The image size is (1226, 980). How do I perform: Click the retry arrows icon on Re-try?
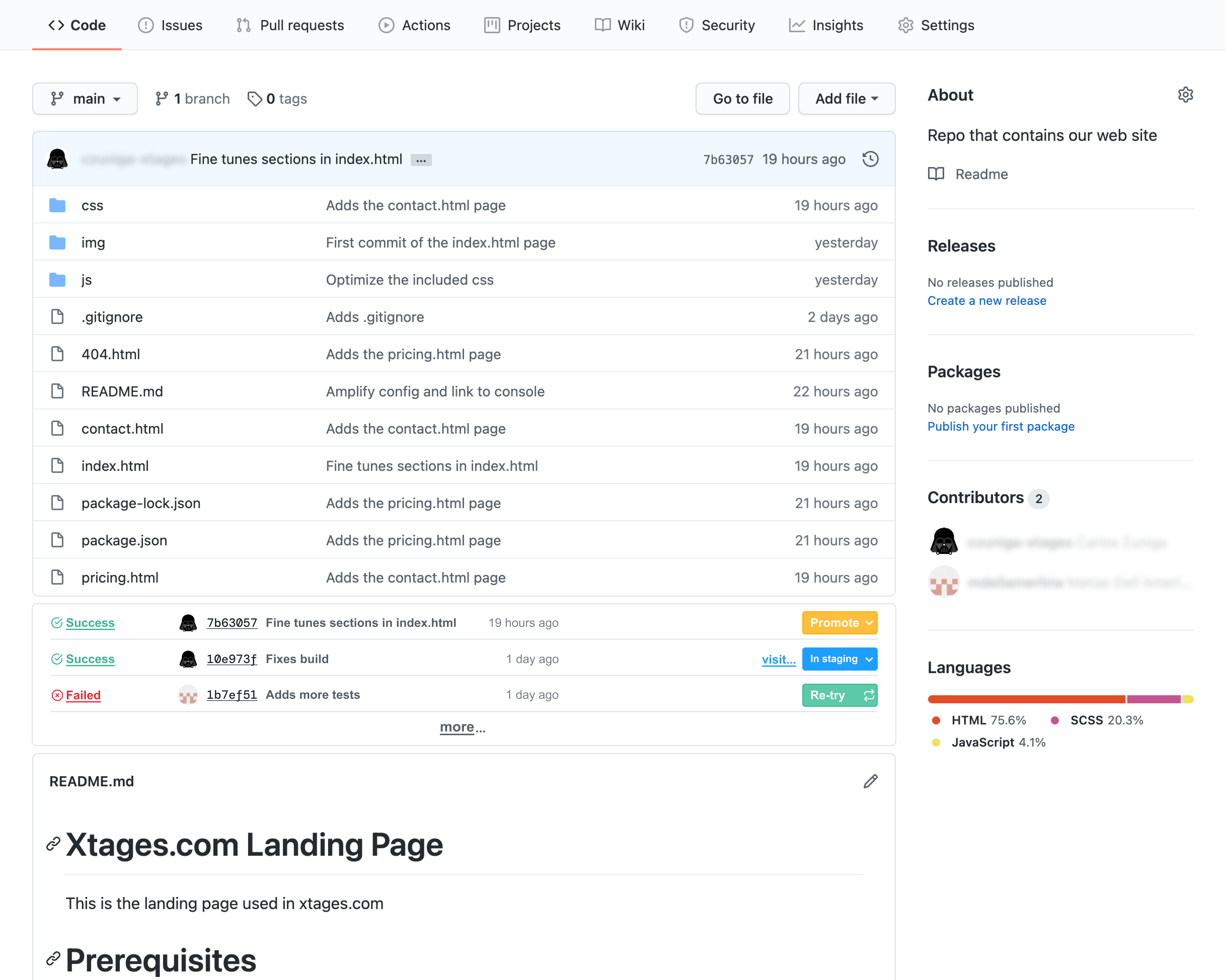[868, 695]
